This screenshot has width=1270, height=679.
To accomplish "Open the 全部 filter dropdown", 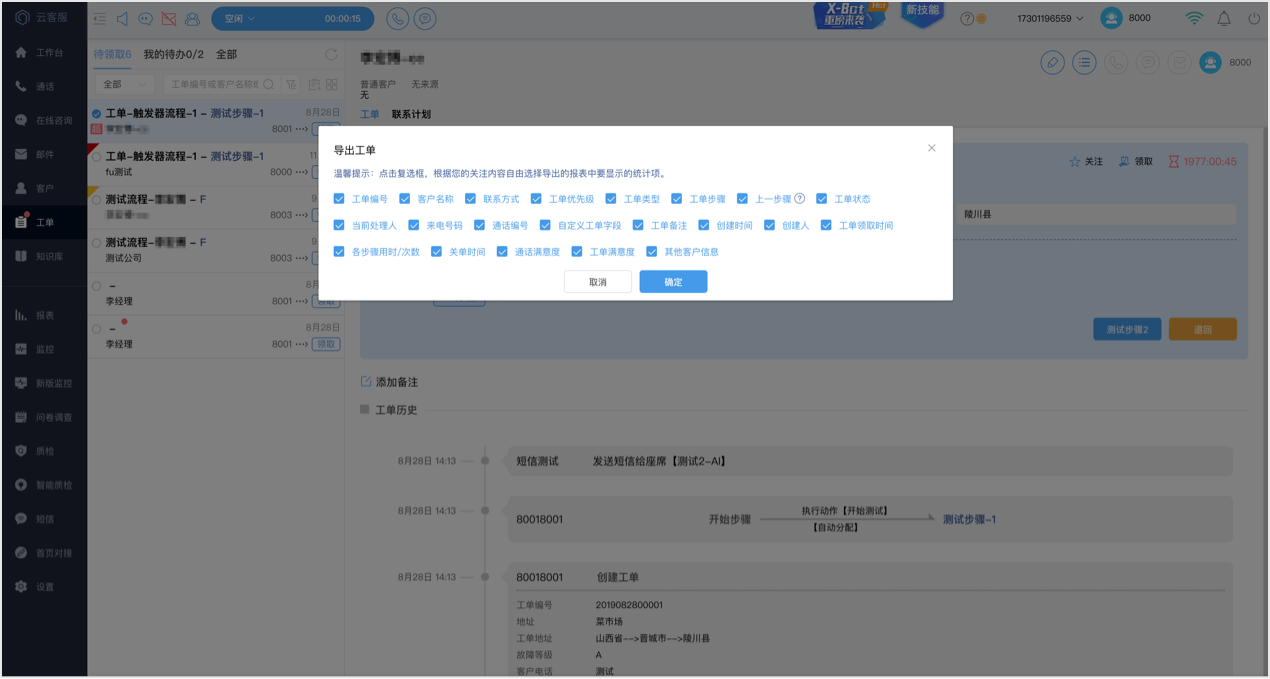I will 127,84.
